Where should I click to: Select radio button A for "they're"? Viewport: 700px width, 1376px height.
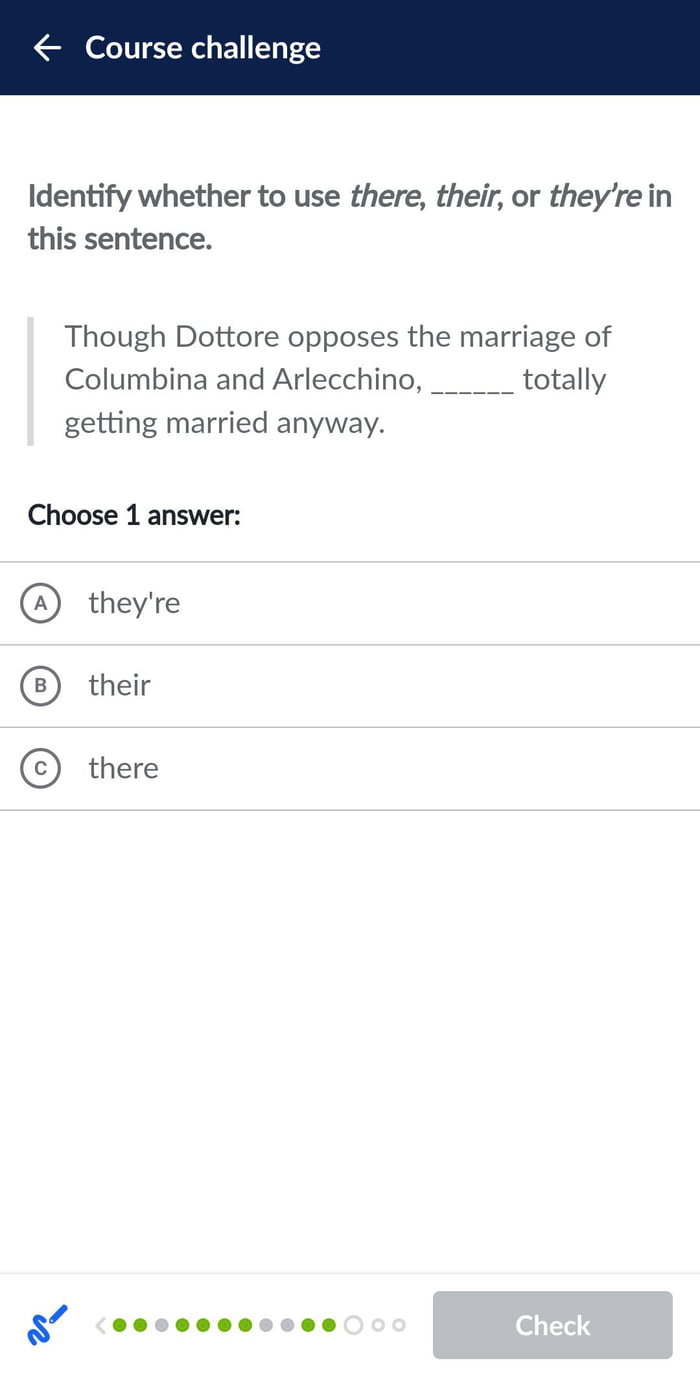click(41, 603)
